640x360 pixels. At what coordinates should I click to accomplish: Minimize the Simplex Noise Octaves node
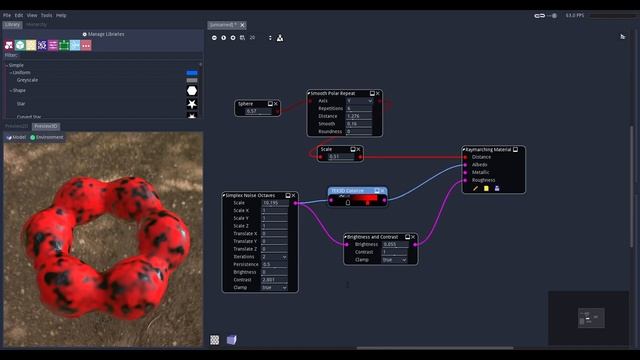(288, 196)
